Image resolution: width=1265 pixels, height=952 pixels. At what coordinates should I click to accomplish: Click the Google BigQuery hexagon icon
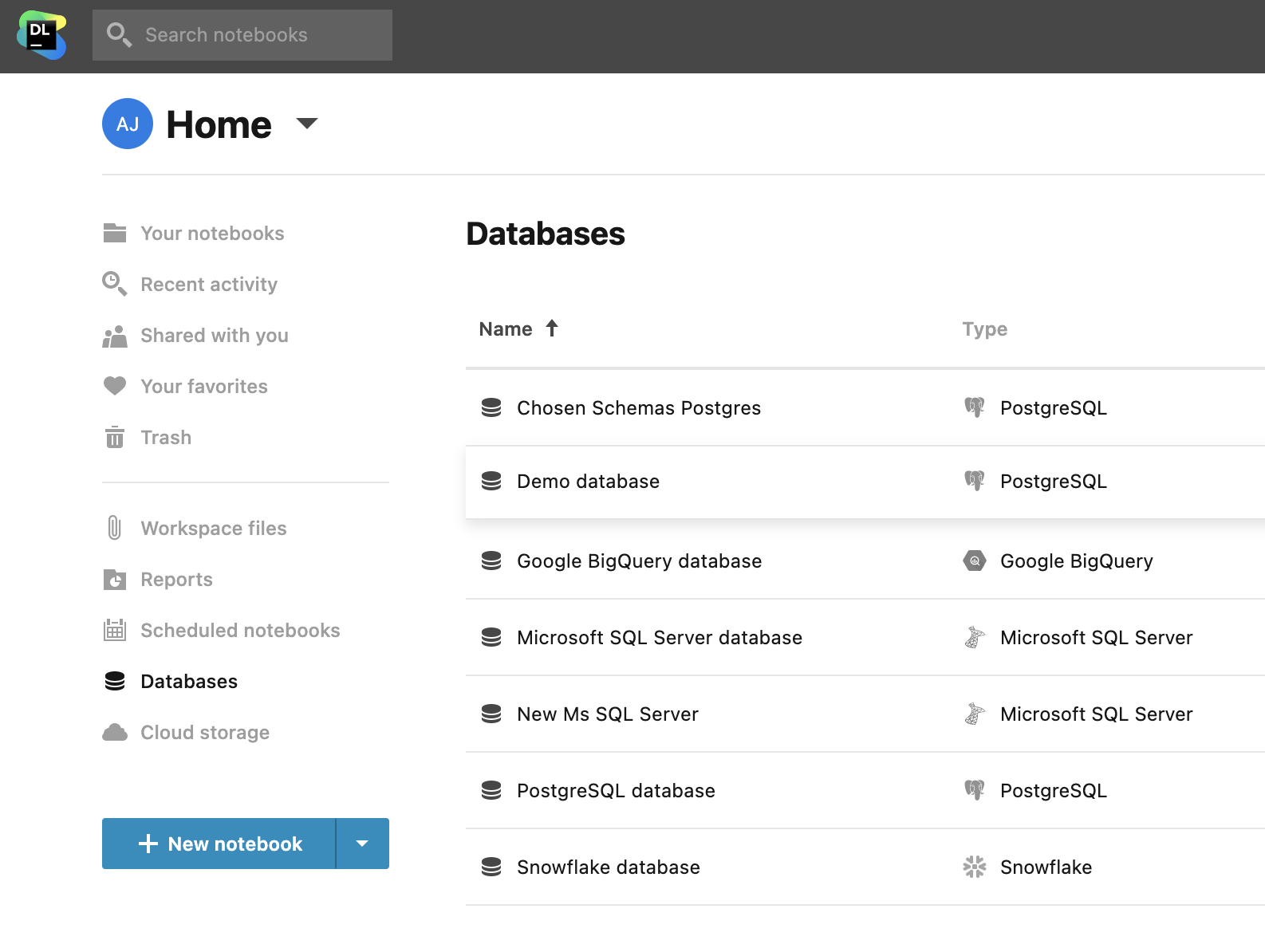pyautogui.click(x=974, y=561)
